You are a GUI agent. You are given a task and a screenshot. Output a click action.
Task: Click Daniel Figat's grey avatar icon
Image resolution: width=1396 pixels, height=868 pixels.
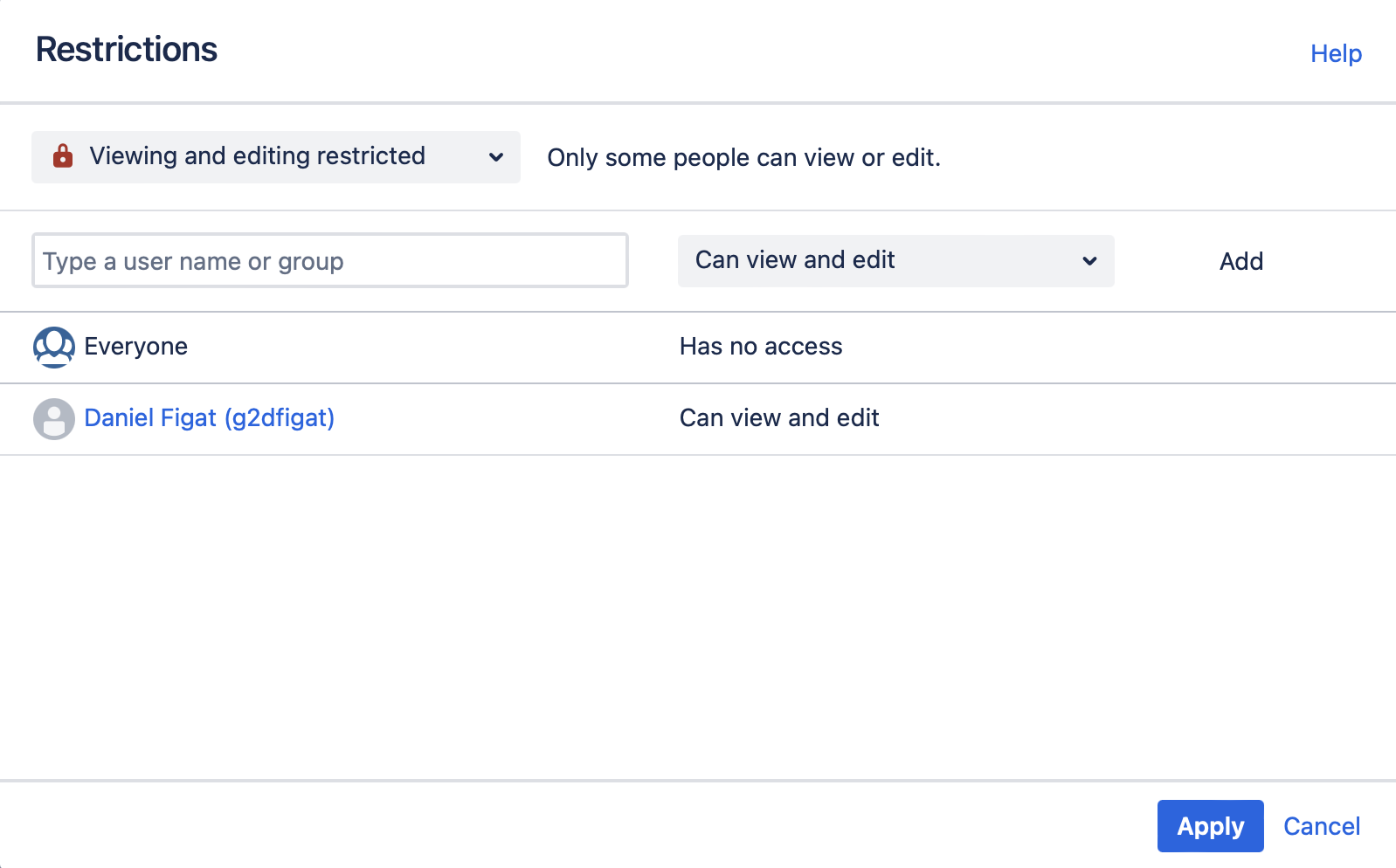(54, 419)
